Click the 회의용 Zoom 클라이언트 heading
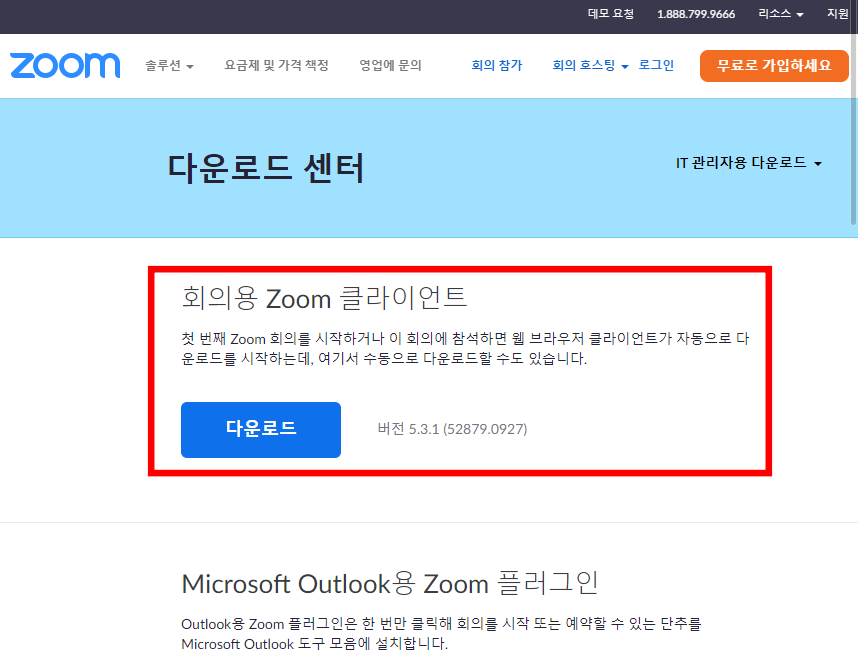 point(324,298)
